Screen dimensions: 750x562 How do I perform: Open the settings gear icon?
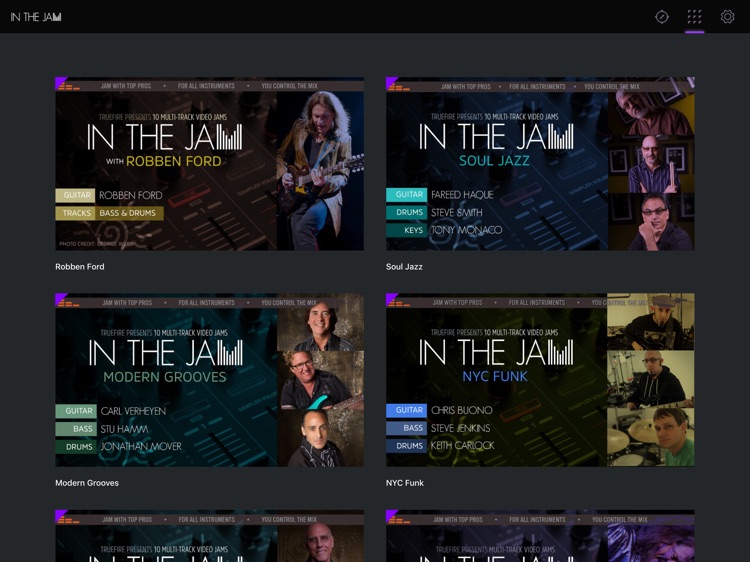(727, 17)
